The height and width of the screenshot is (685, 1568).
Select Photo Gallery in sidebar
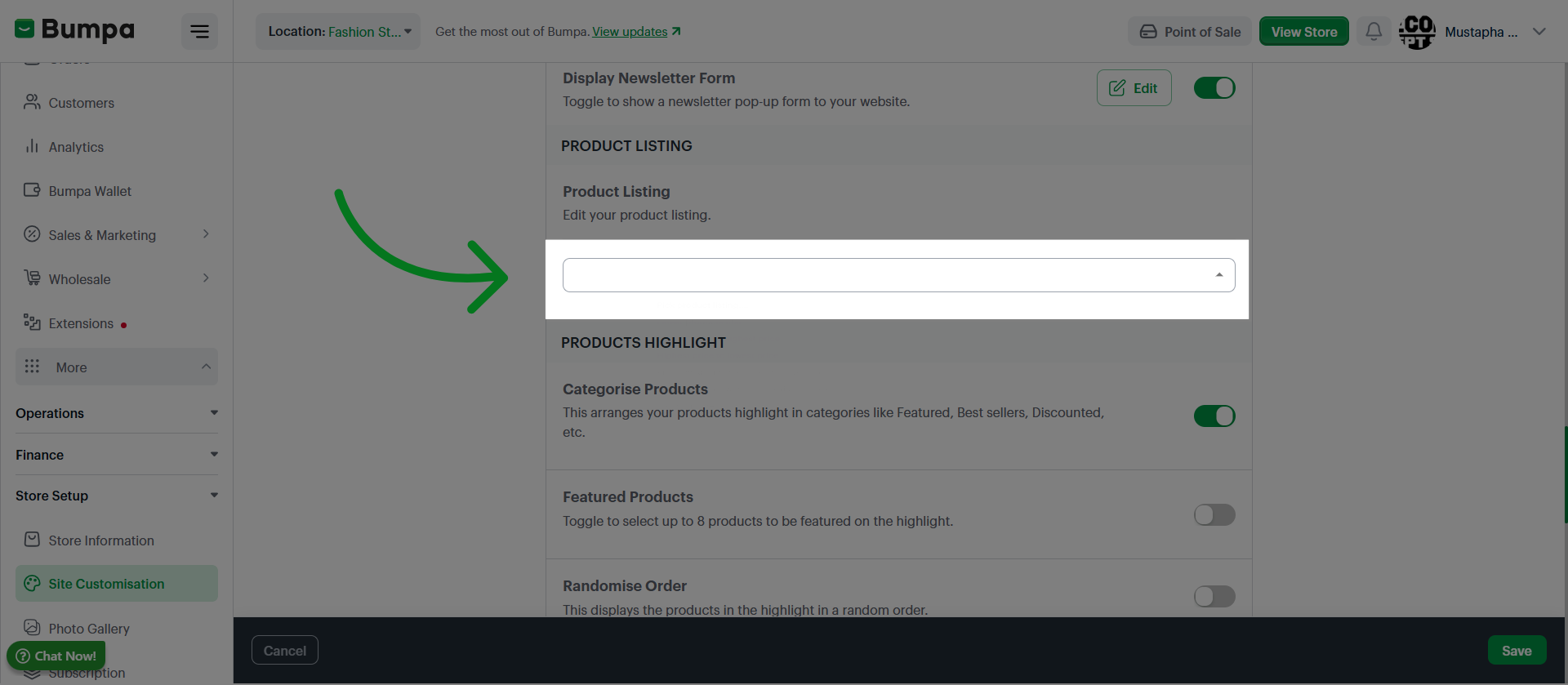click(x=117, y=628)
